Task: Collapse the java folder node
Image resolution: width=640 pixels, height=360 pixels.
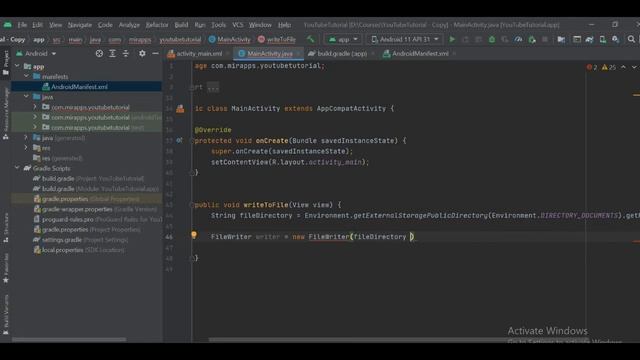Action: tap(26, 97)
